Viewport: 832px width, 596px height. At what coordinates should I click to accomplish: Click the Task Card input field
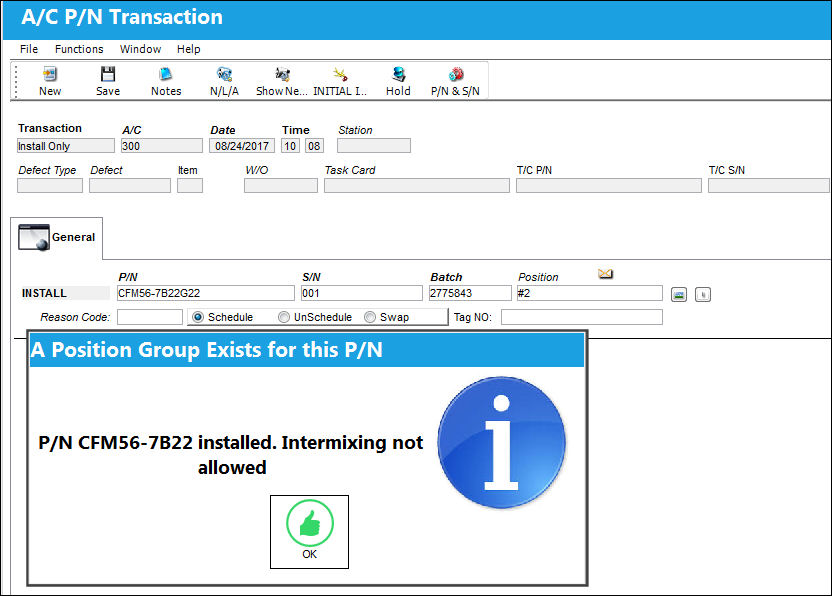click(x=417, y=186)
